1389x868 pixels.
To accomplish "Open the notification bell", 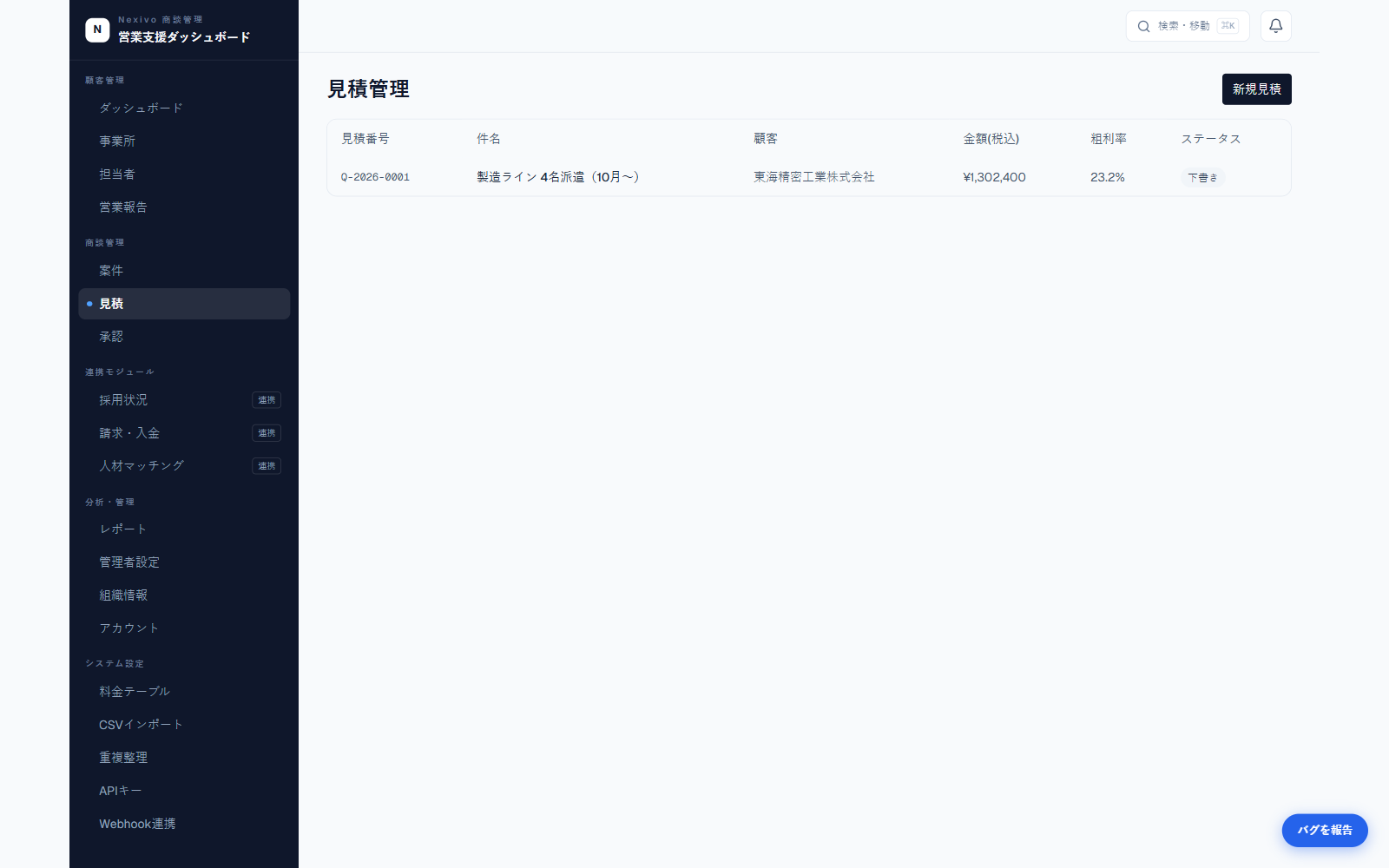I will [x=1275, y=26].
